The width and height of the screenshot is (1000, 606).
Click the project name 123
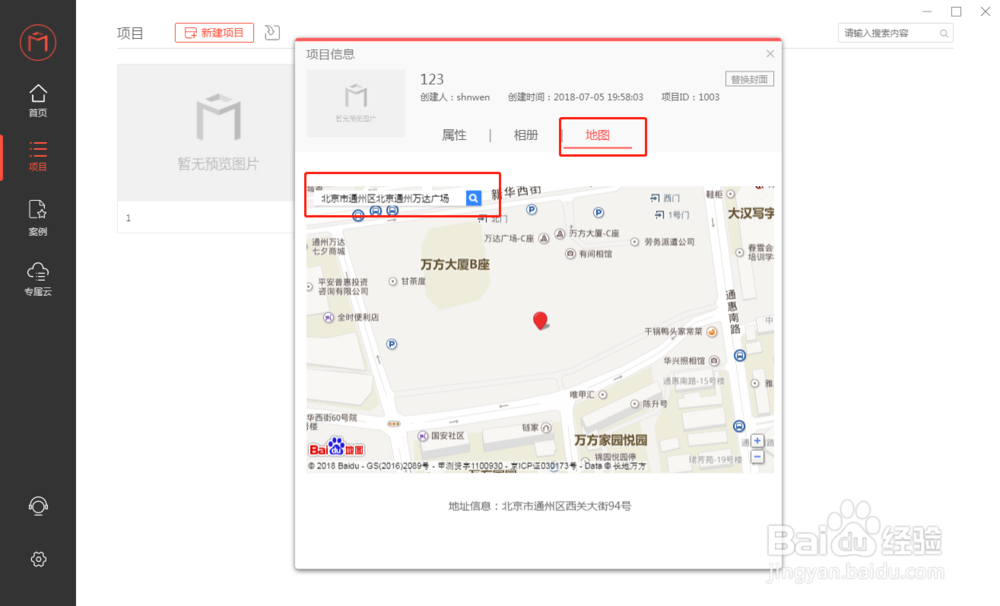[432, 79]
